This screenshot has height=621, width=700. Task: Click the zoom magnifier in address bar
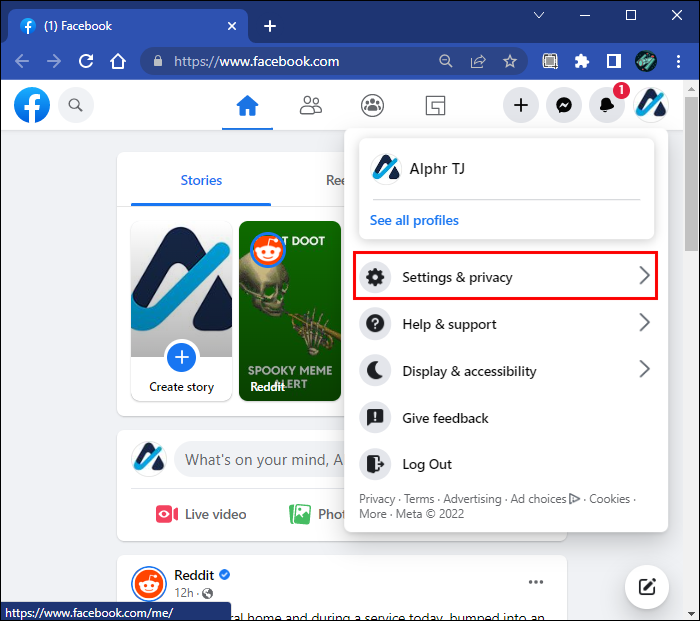[x=446, y=61]
